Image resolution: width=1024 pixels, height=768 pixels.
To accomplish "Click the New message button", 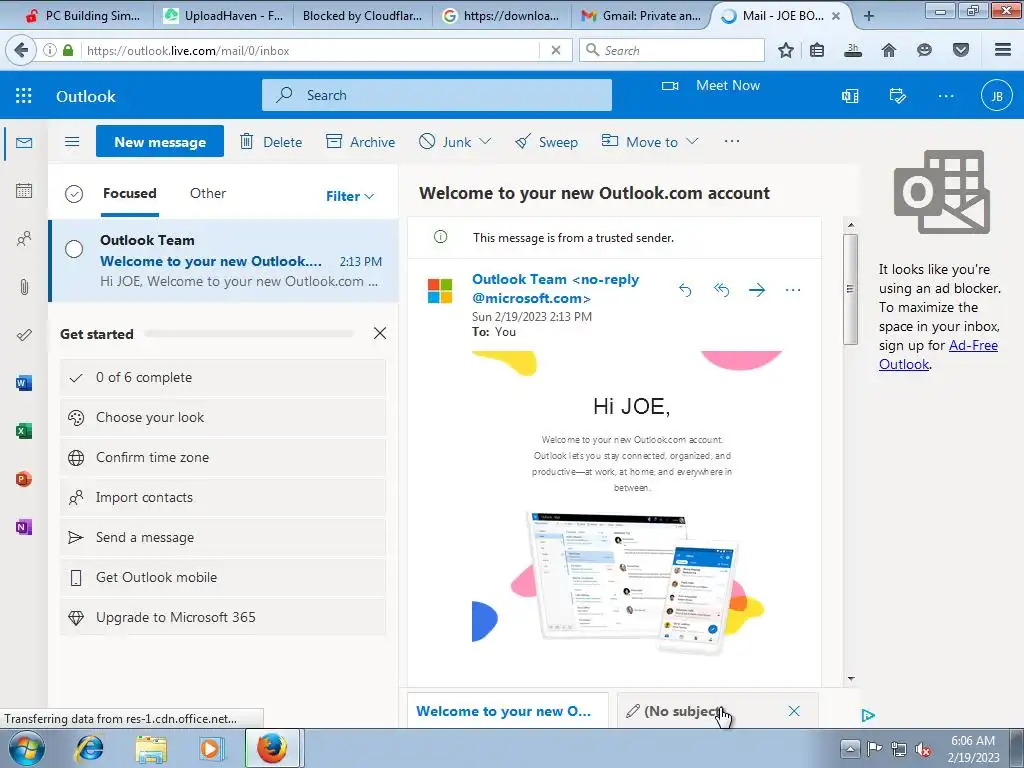I will (x=160, y=142).
